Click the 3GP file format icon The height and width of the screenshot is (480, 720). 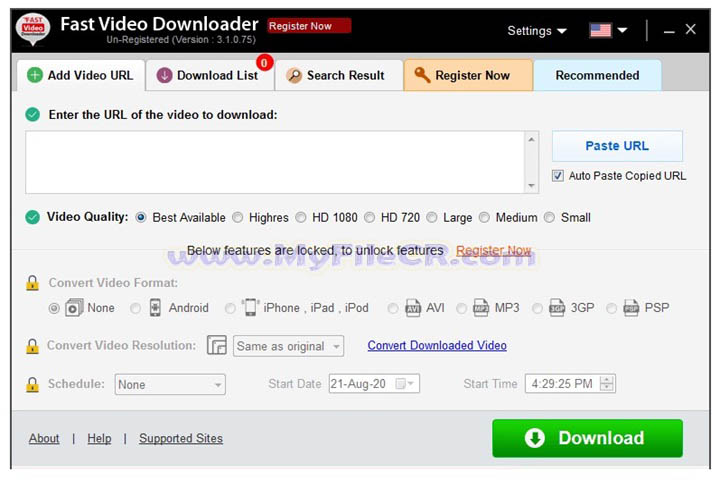pyautogui.click(x=557, y=308)
